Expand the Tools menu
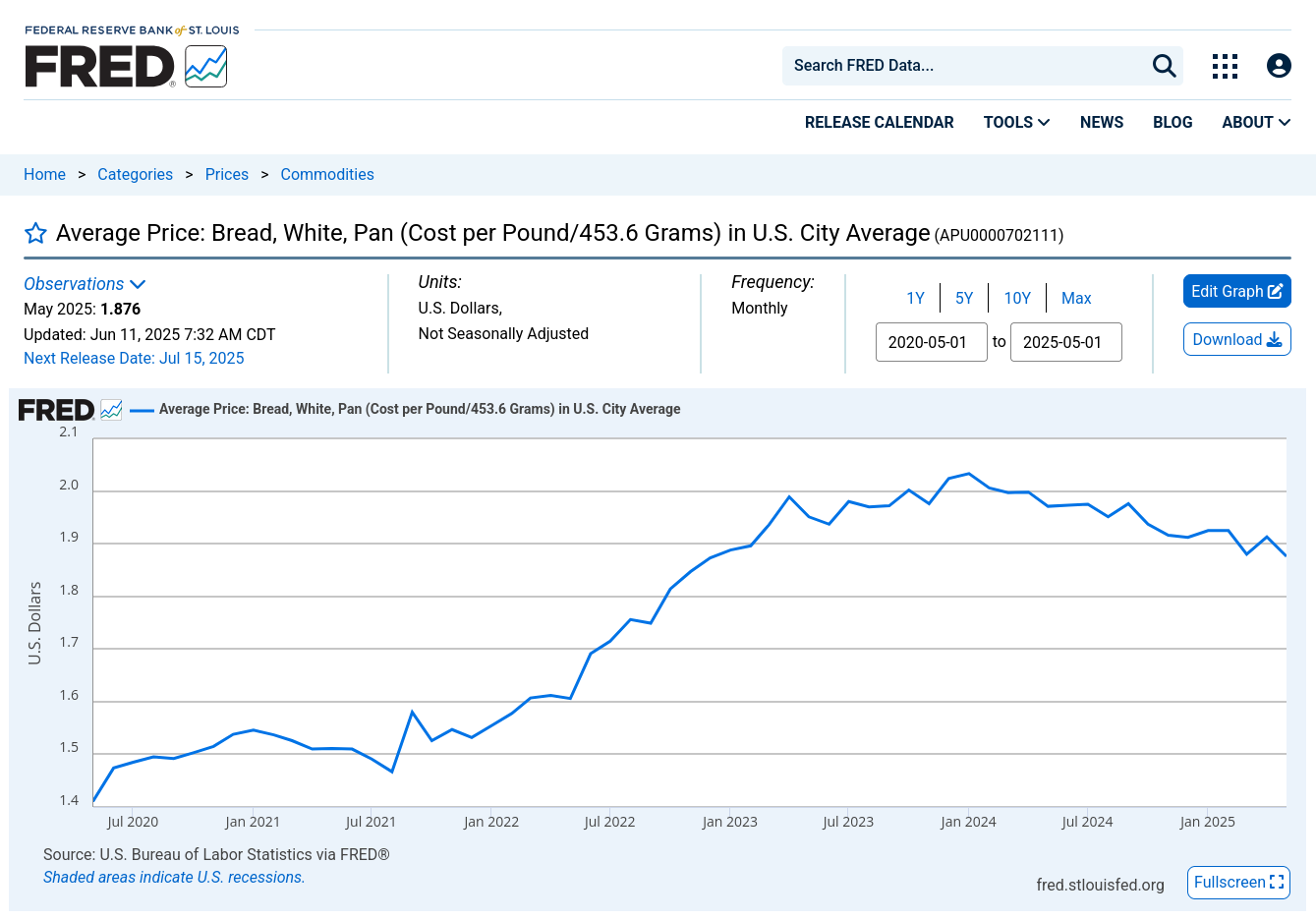The height and width of the screenshot is (920, 1316). click(x=1016, y=122)
